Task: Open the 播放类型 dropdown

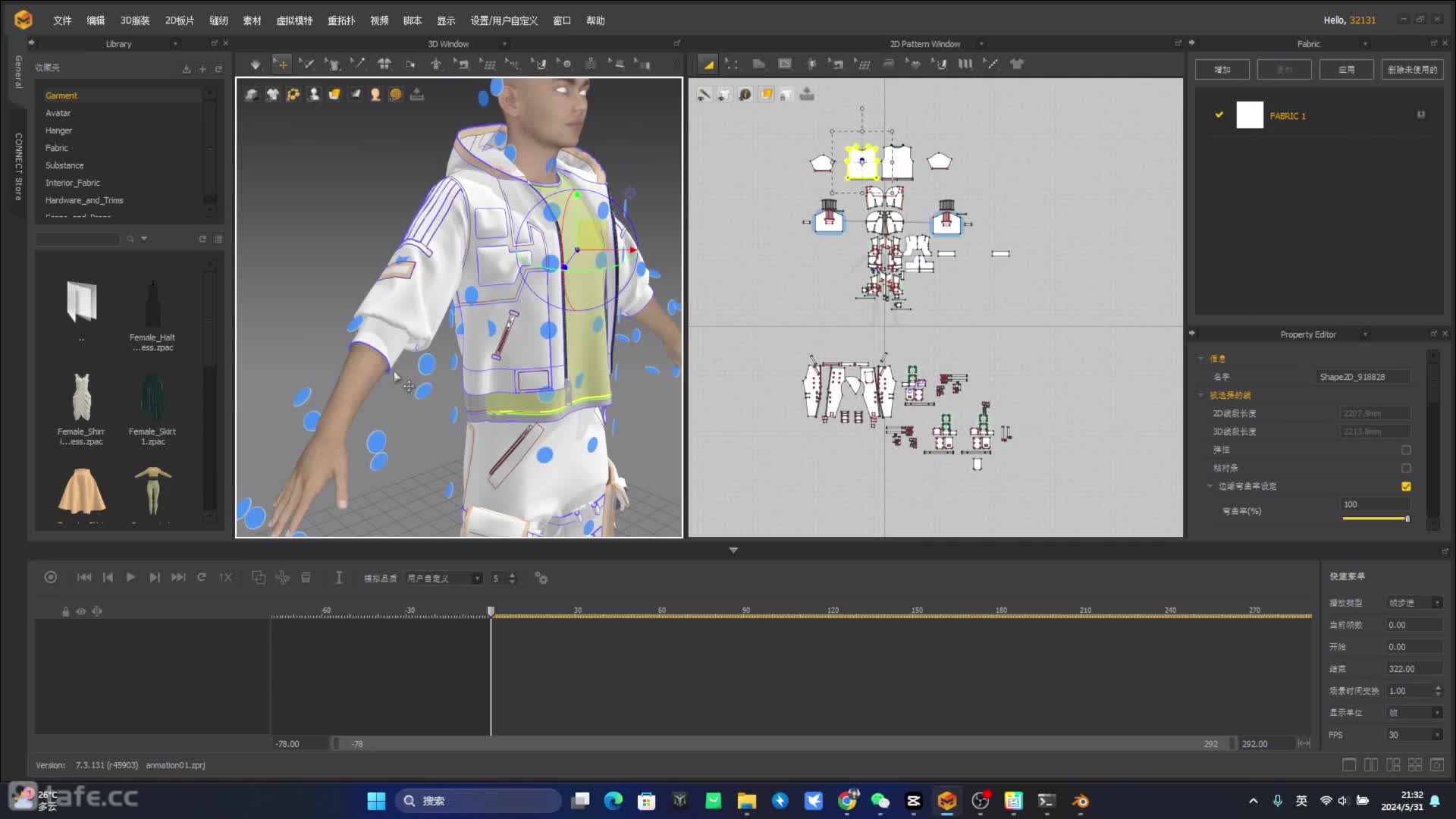Action: click(1414, 603)
